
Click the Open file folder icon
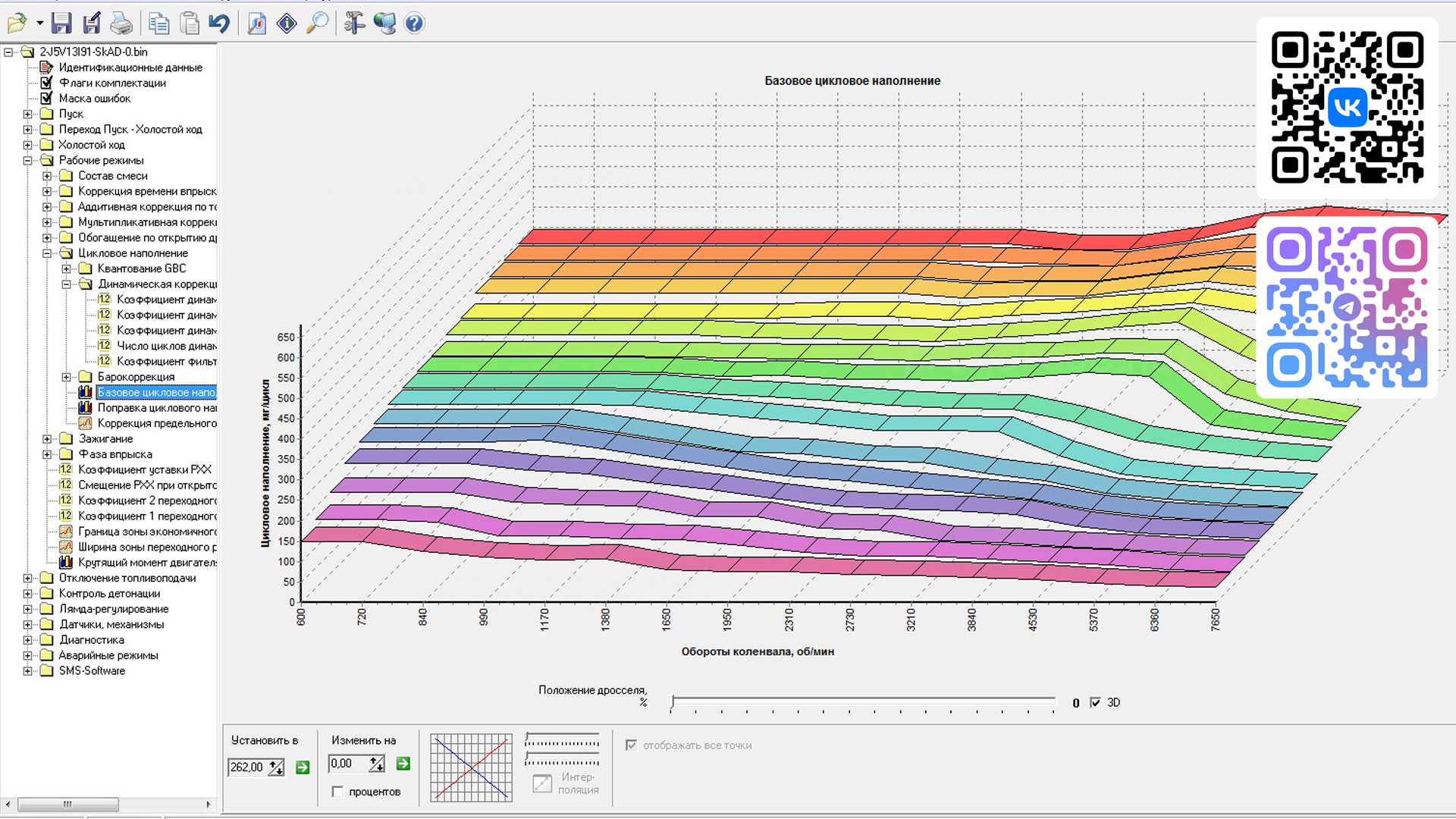(x=17, y=24)
